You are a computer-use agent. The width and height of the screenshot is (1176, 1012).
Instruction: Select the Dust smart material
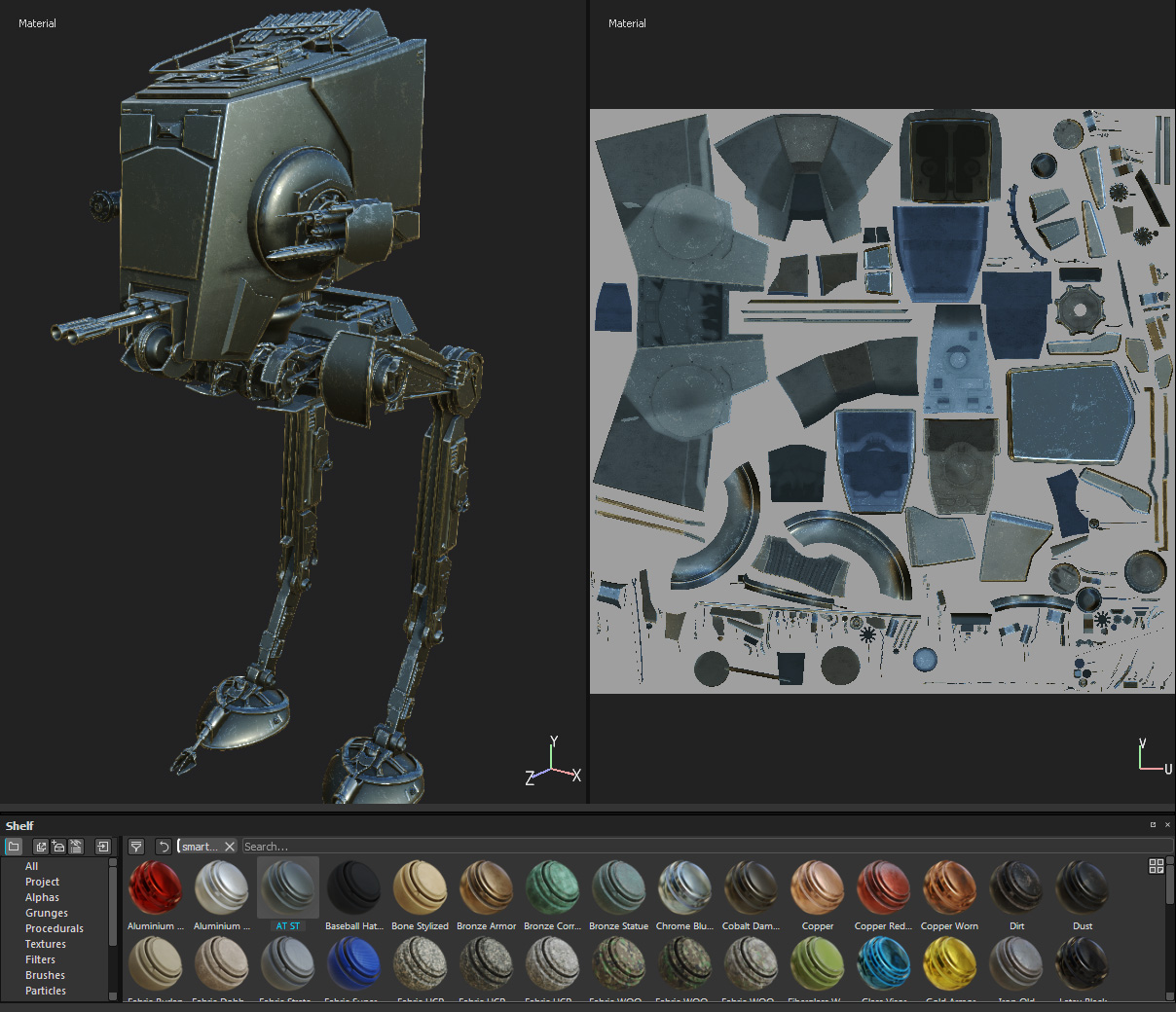click(1082, 895)
